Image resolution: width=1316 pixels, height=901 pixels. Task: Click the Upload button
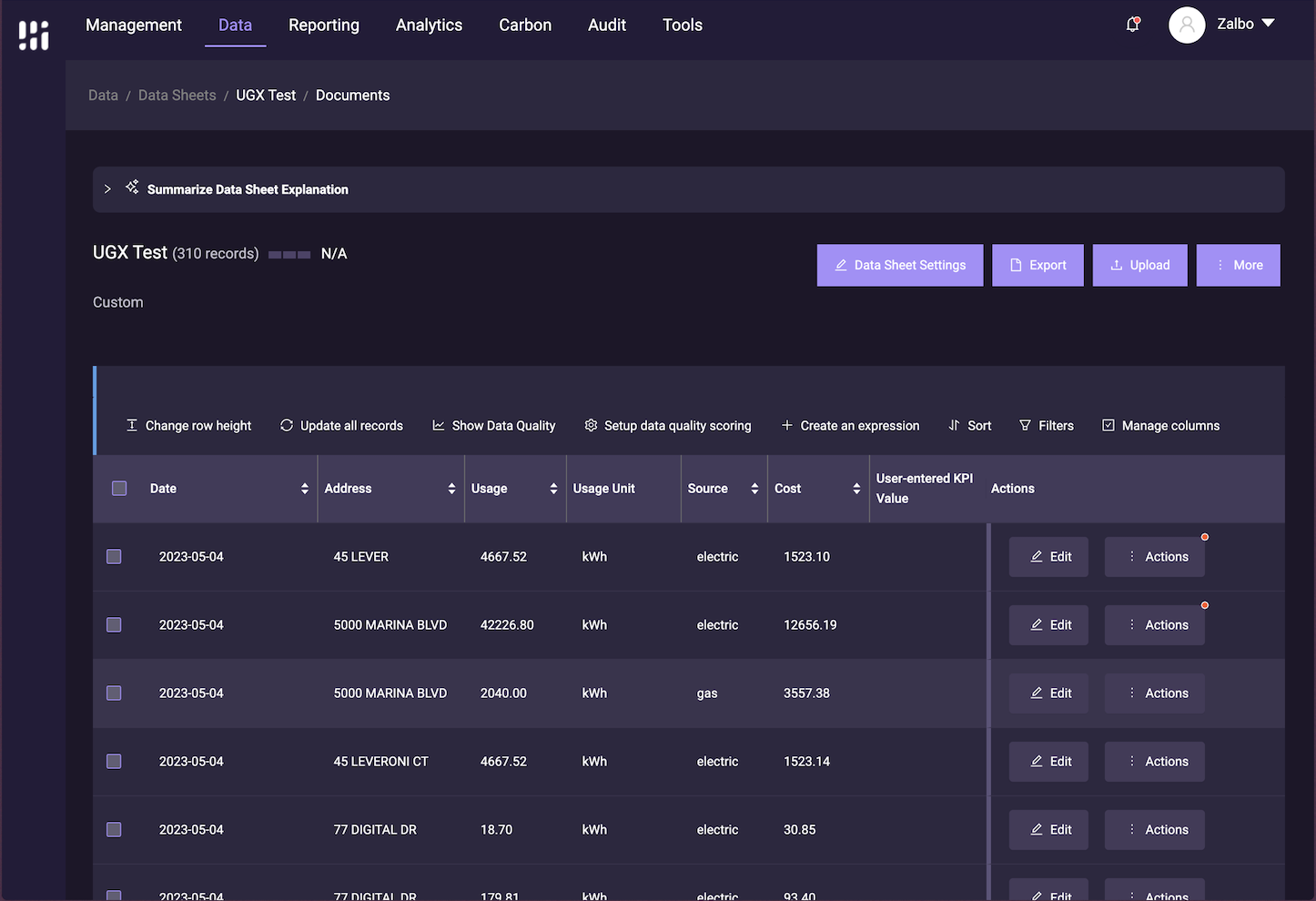pyautogui.click(x=1139, y=265)
